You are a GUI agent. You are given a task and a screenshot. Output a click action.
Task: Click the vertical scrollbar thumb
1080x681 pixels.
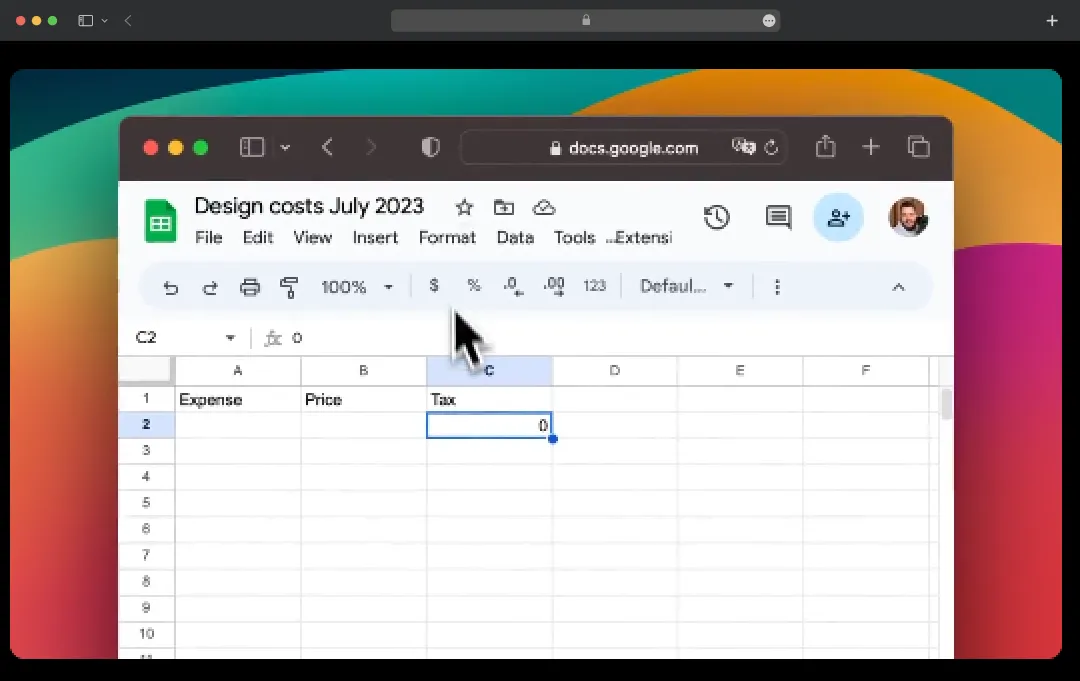(947, 404)
